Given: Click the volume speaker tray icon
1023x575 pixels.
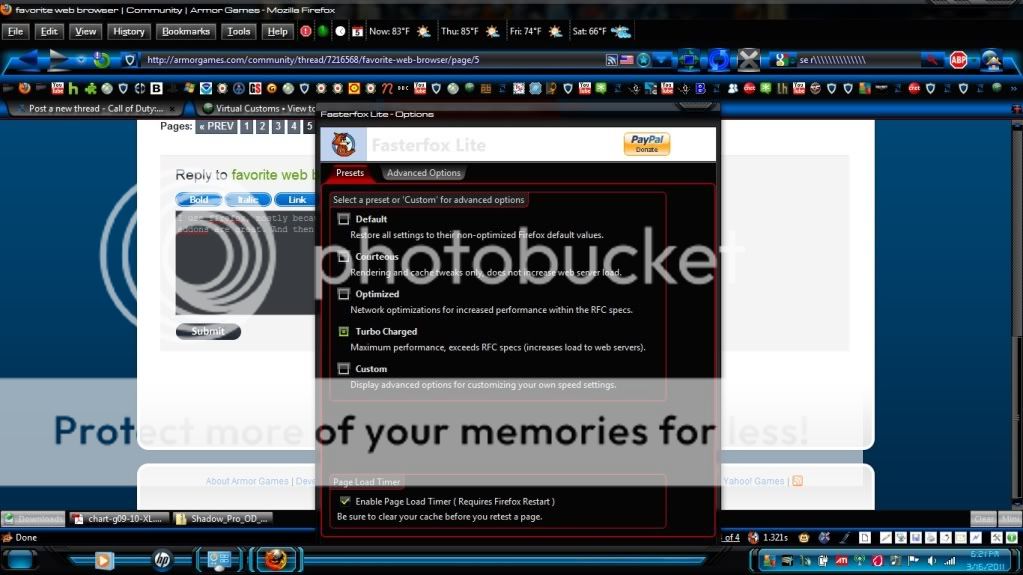Looking at the screenshot, I should pyautogui.click(x=932, y=560).
